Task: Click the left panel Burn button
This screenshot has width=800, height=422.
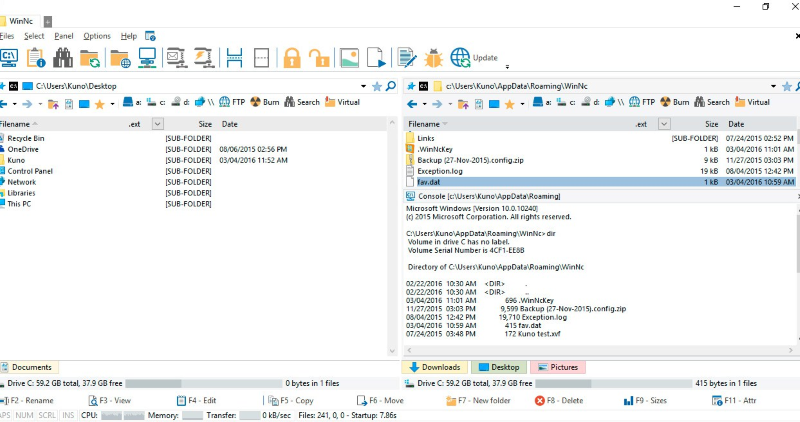Action: [x=265, y=102]
